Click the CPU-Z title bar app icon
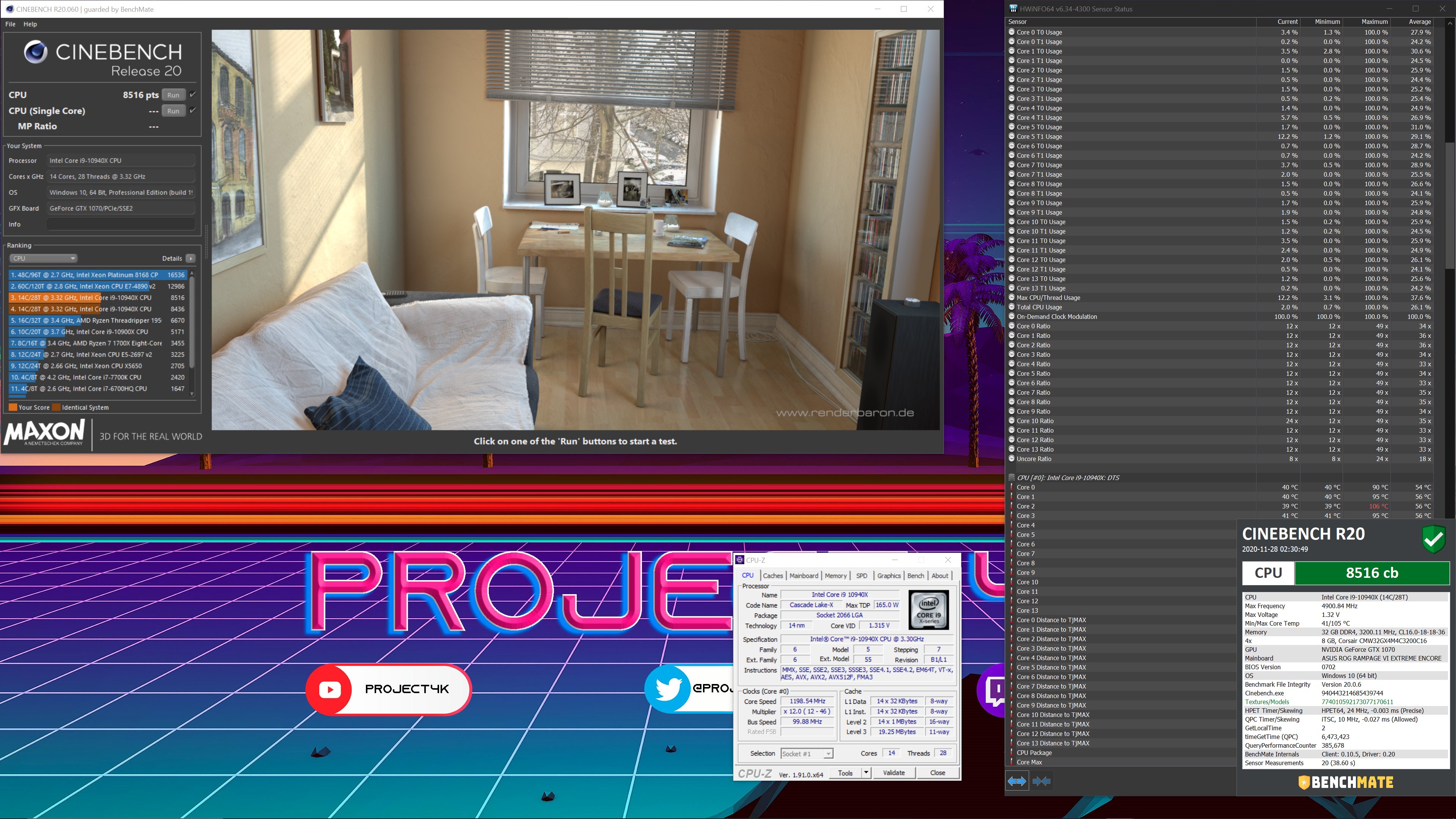 pyautogui.click(x=740, y=560)
